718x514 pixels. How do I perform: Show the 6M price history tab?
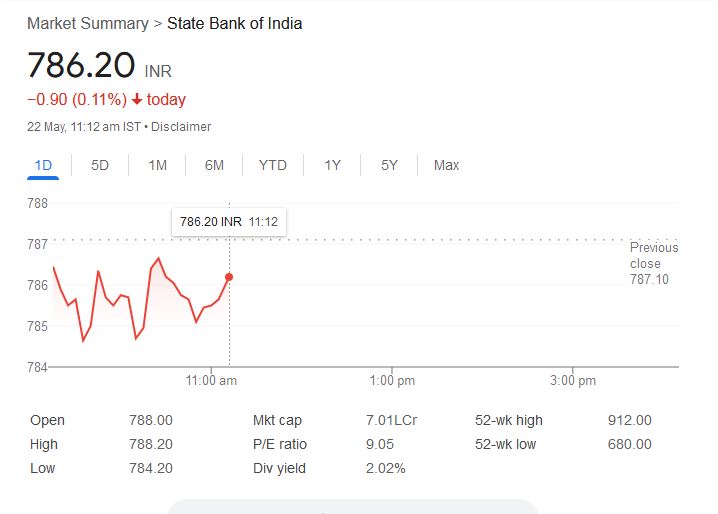point(214,165)
